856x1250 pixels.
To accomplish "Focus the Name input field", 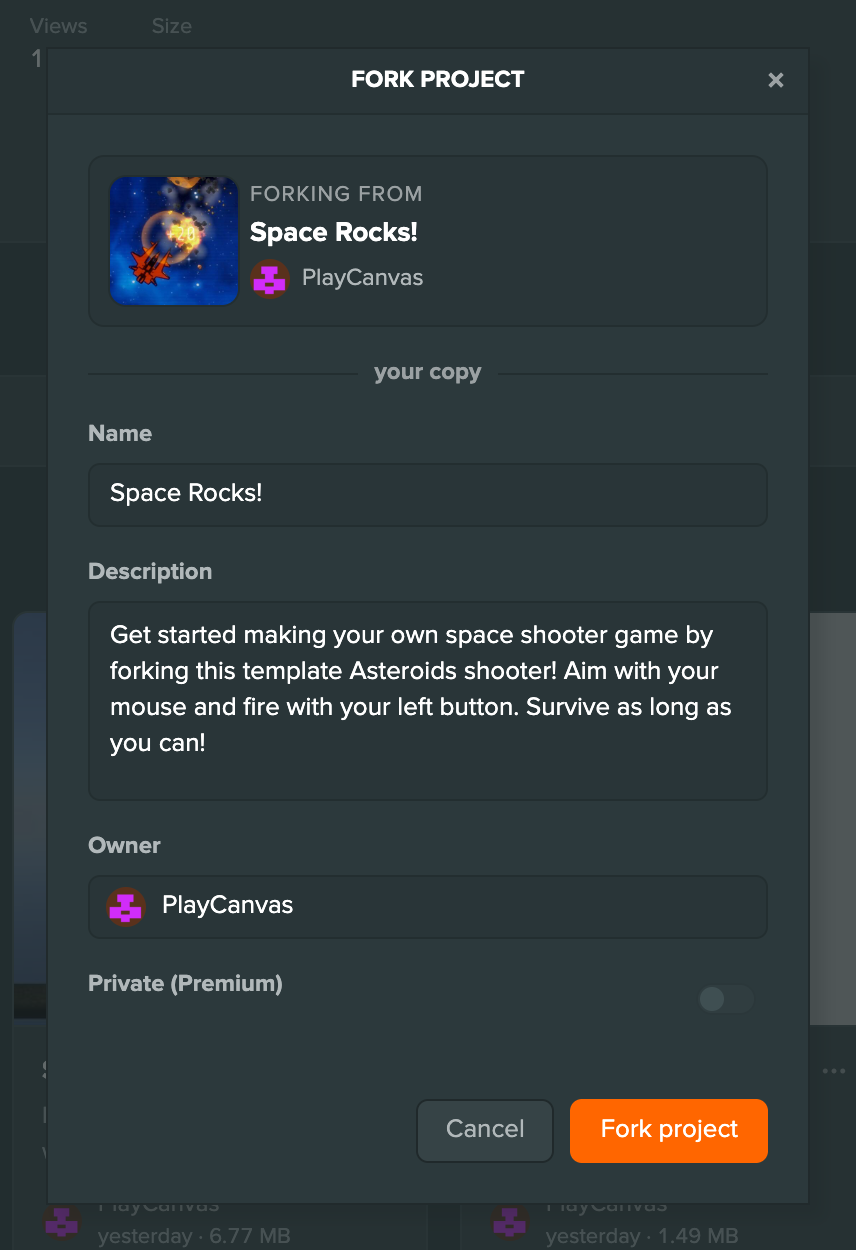I will pyautogui.click(x=428, y=494).
